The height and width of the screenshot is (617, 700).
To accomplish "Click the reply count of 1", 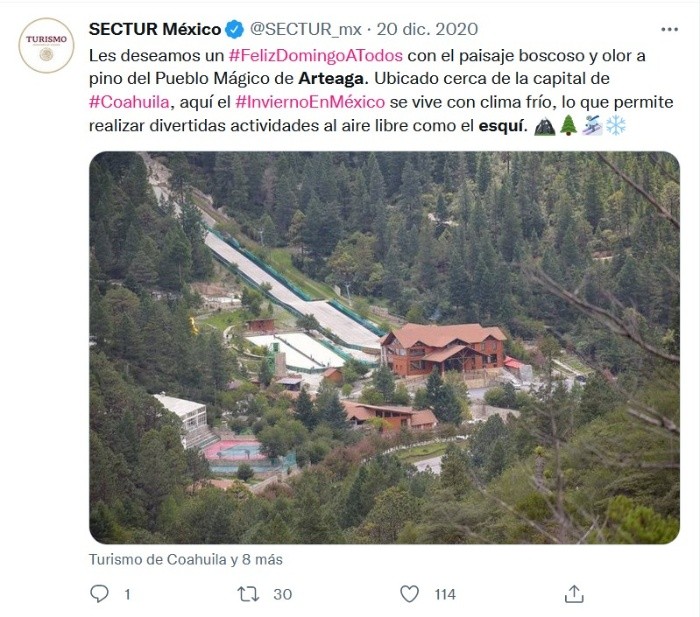I will 127,594.
